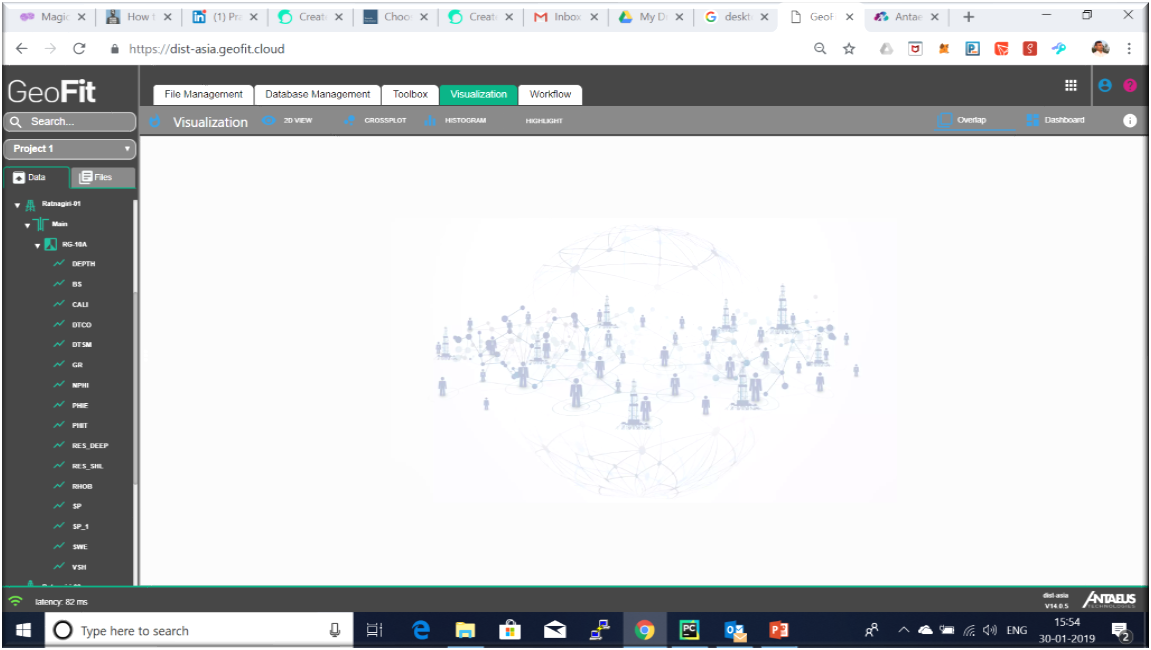This screenshot has width=1151, height=650.
Task: Switch to the Files panel tab
Action: pos(103,177)
